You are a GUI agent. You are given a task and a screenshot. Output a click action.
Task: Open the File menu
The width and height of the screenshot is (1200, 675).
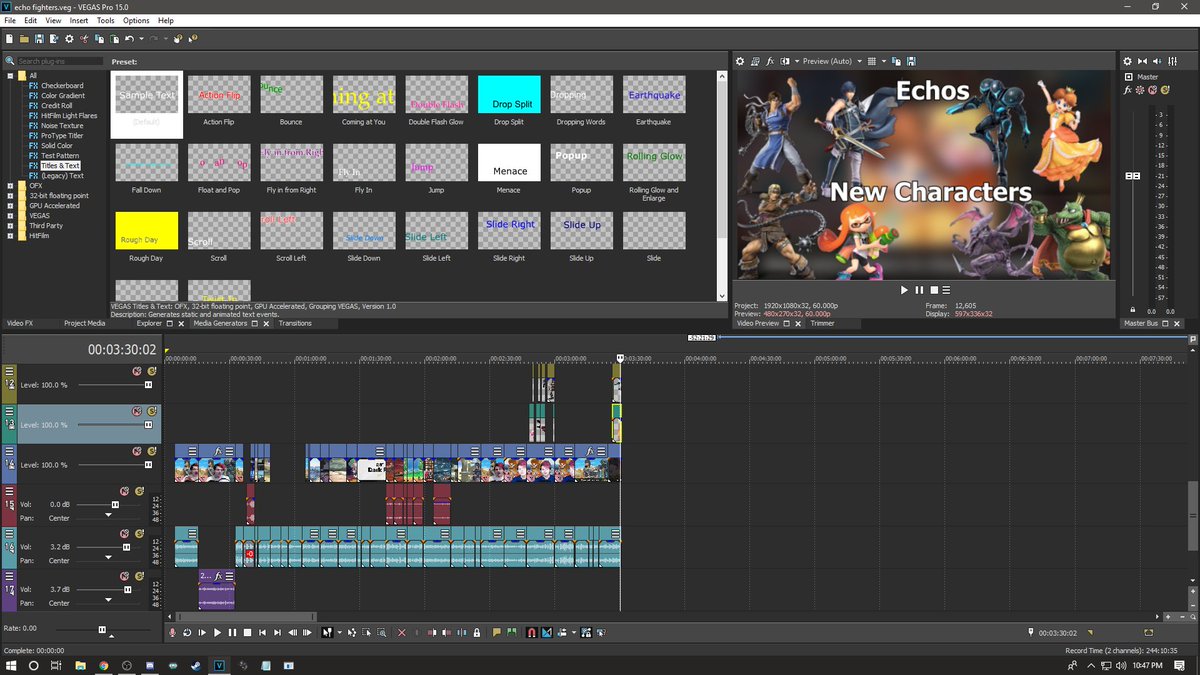[x=10, y=20]
